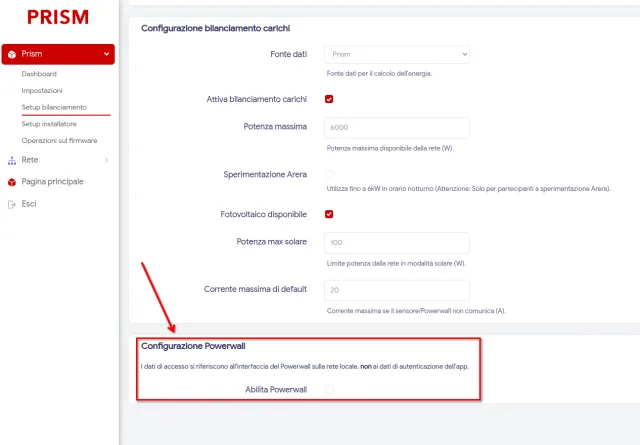Open Setup installatore page

49,124
